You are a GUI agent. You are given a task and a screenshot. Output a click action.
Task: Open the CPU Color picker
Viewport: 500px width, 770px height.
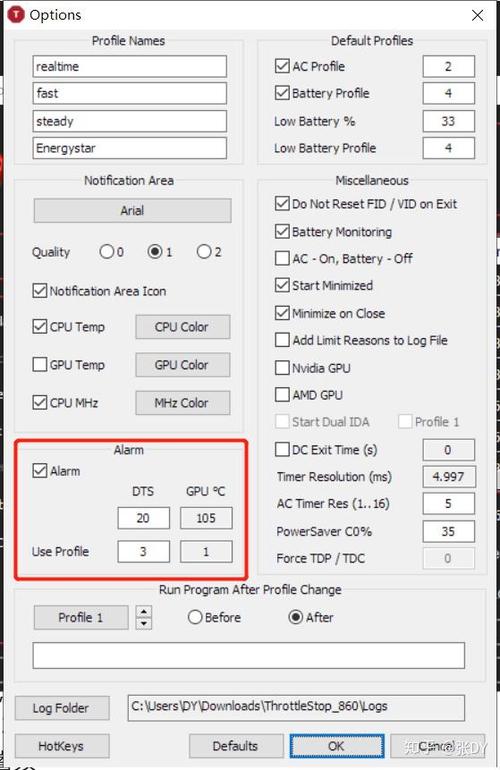tap(182, 327)
